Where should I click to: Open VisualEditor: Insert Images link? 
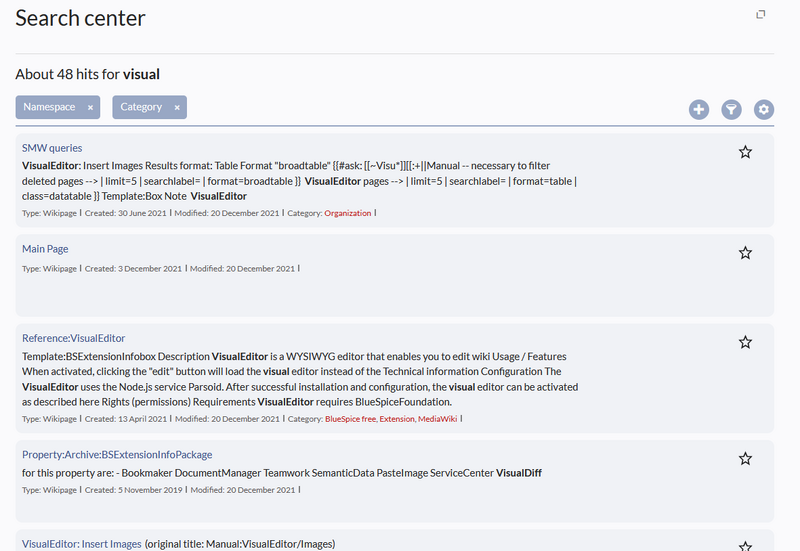pos(82,544)
